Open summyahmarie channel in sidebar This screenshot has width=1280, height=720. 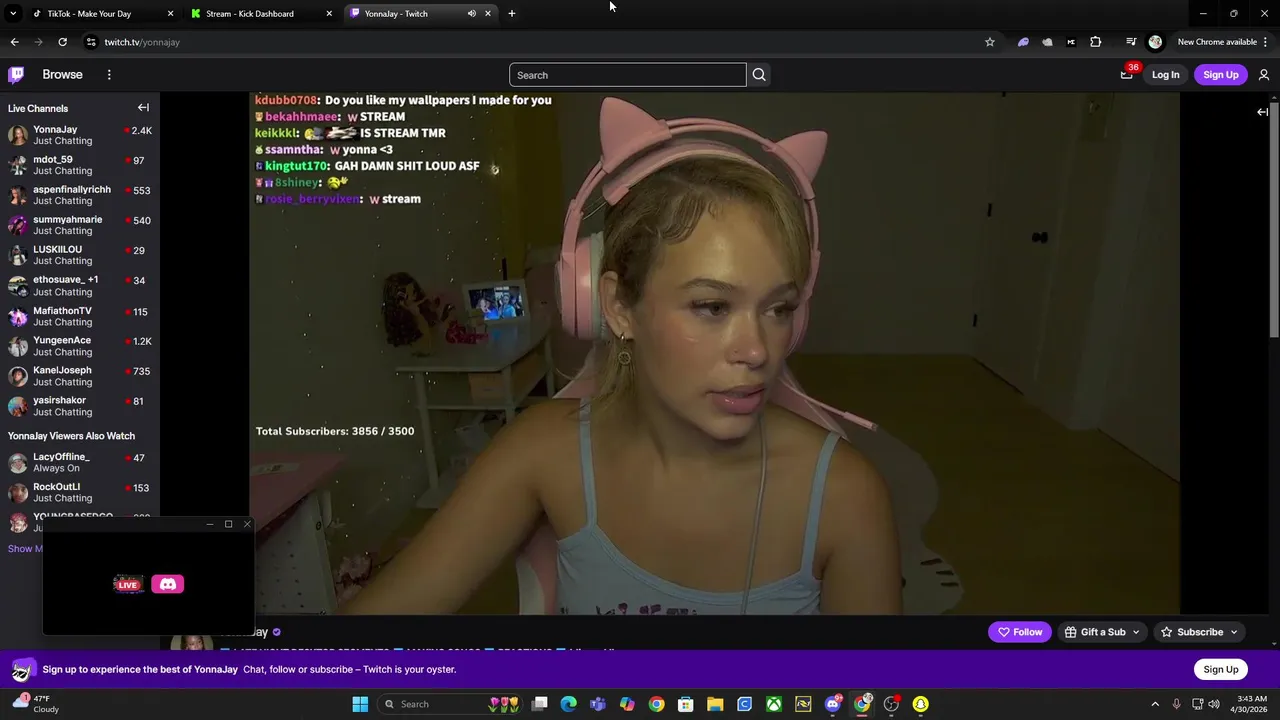click(80, 225)
